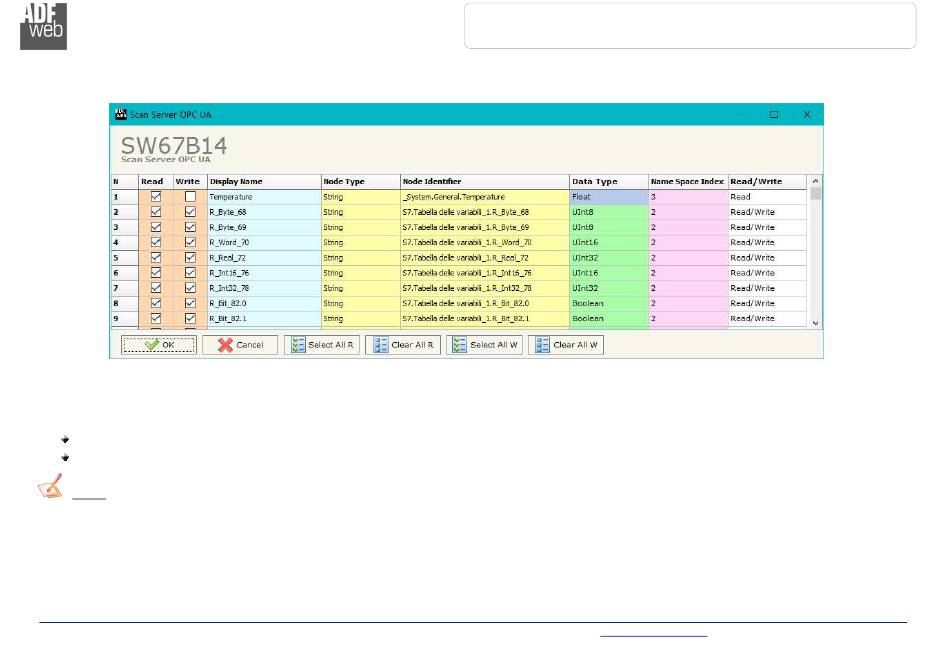Toggle Read checkbox for R_Byte_69
Screen dimensions: 950x654
[x=156, y=227]
